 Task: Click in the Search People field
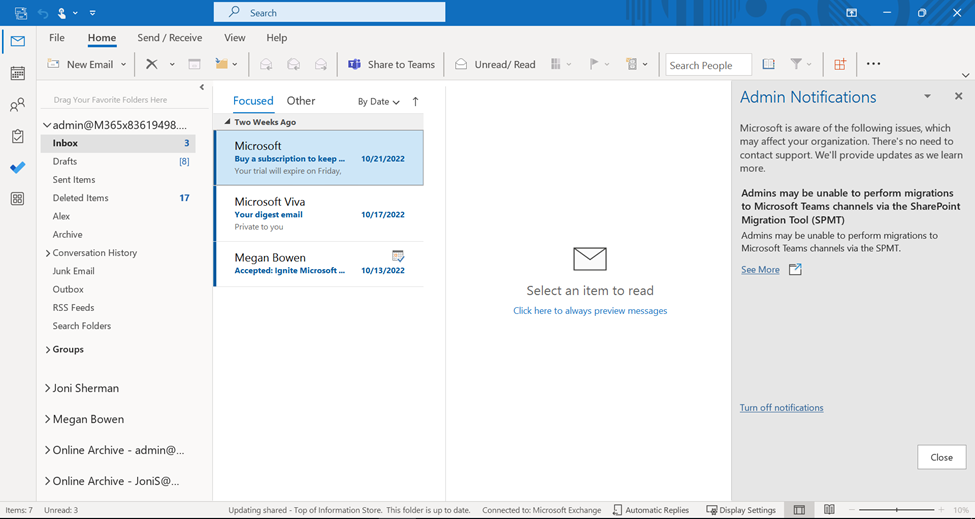coord(708,65)
